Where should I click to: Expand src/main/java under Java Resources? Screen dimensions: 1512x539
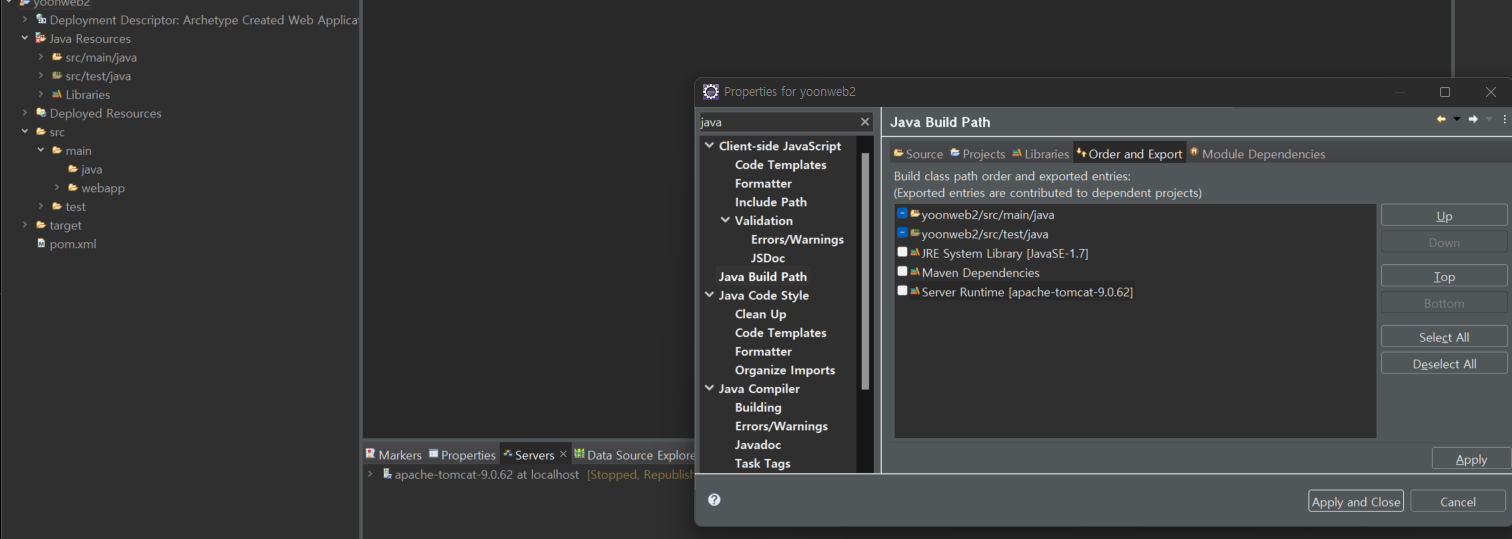click(x=41, y=57)
